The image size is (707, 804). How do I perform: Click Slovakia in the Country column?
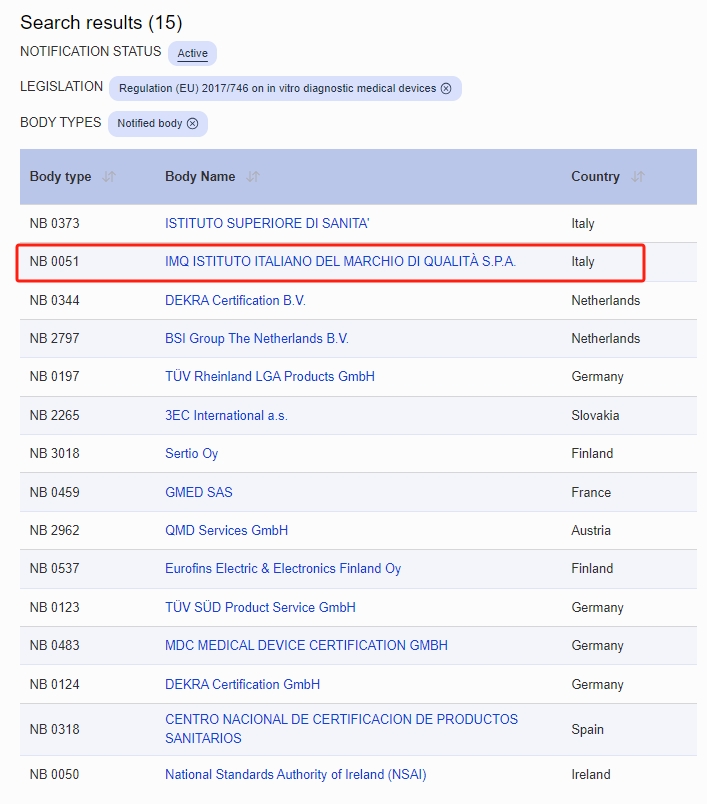595,415
